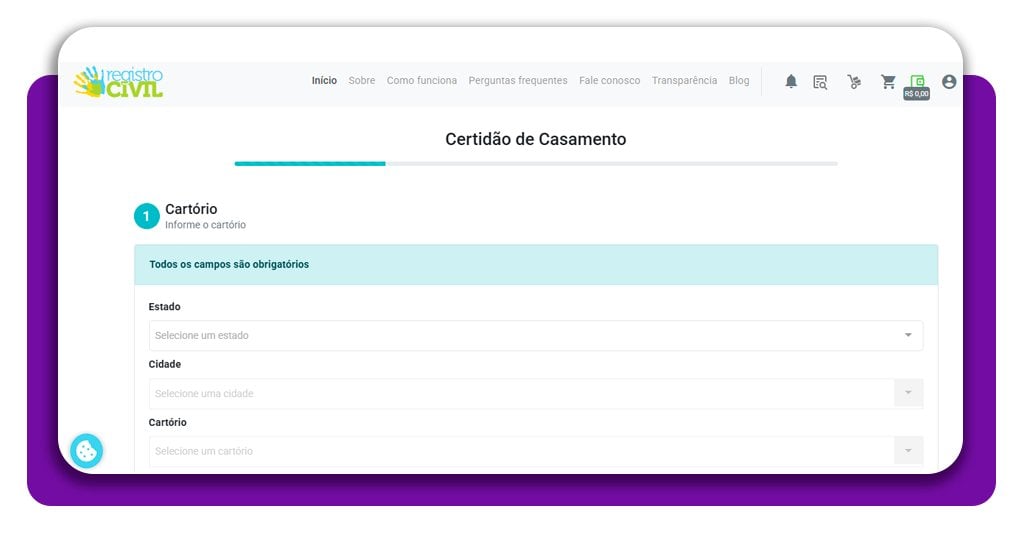
Task: Click the hand truck orders icon
Action: (x=853, y=82)
